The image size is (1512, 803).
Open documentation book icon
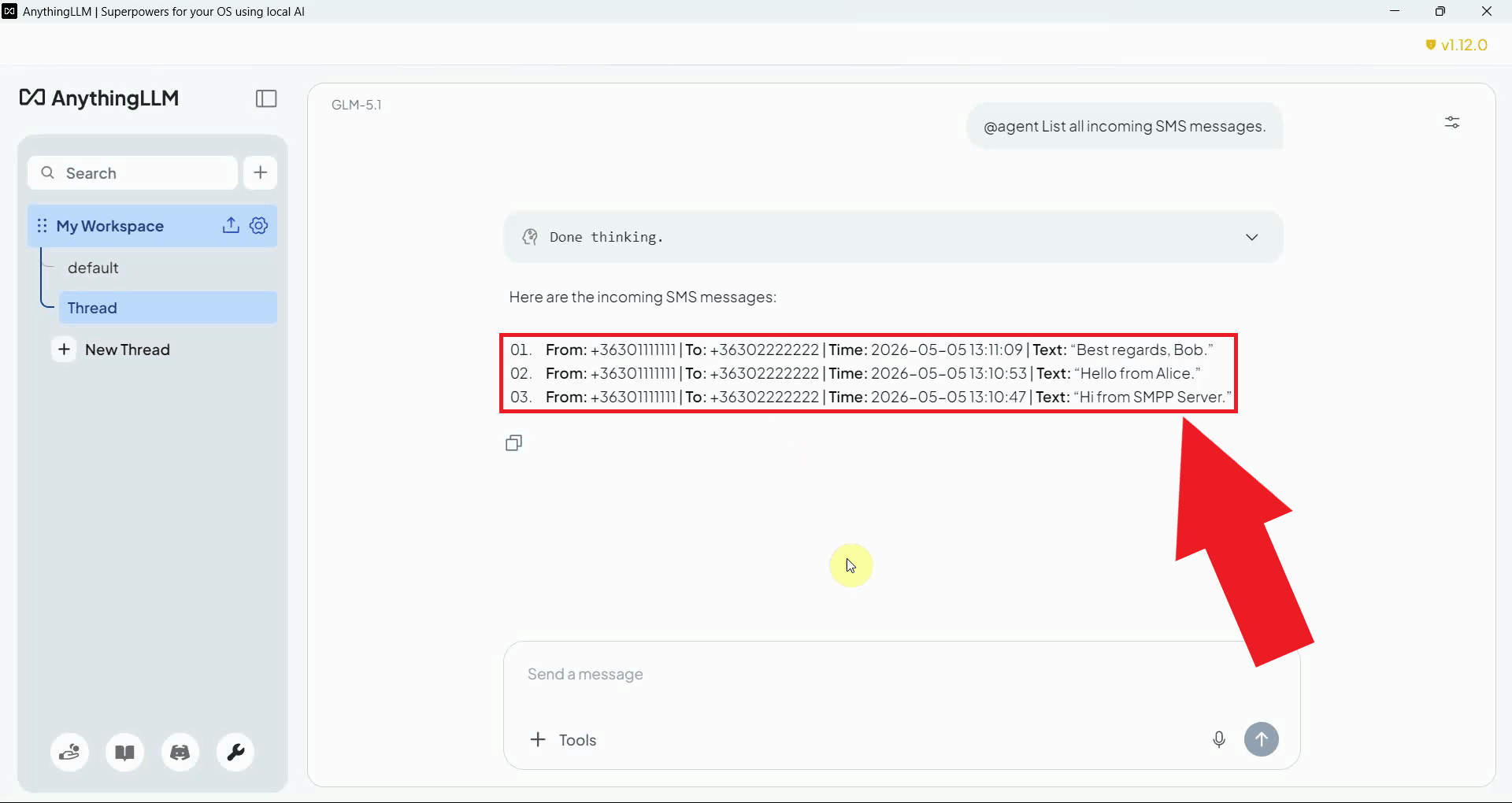click(125, 753)
